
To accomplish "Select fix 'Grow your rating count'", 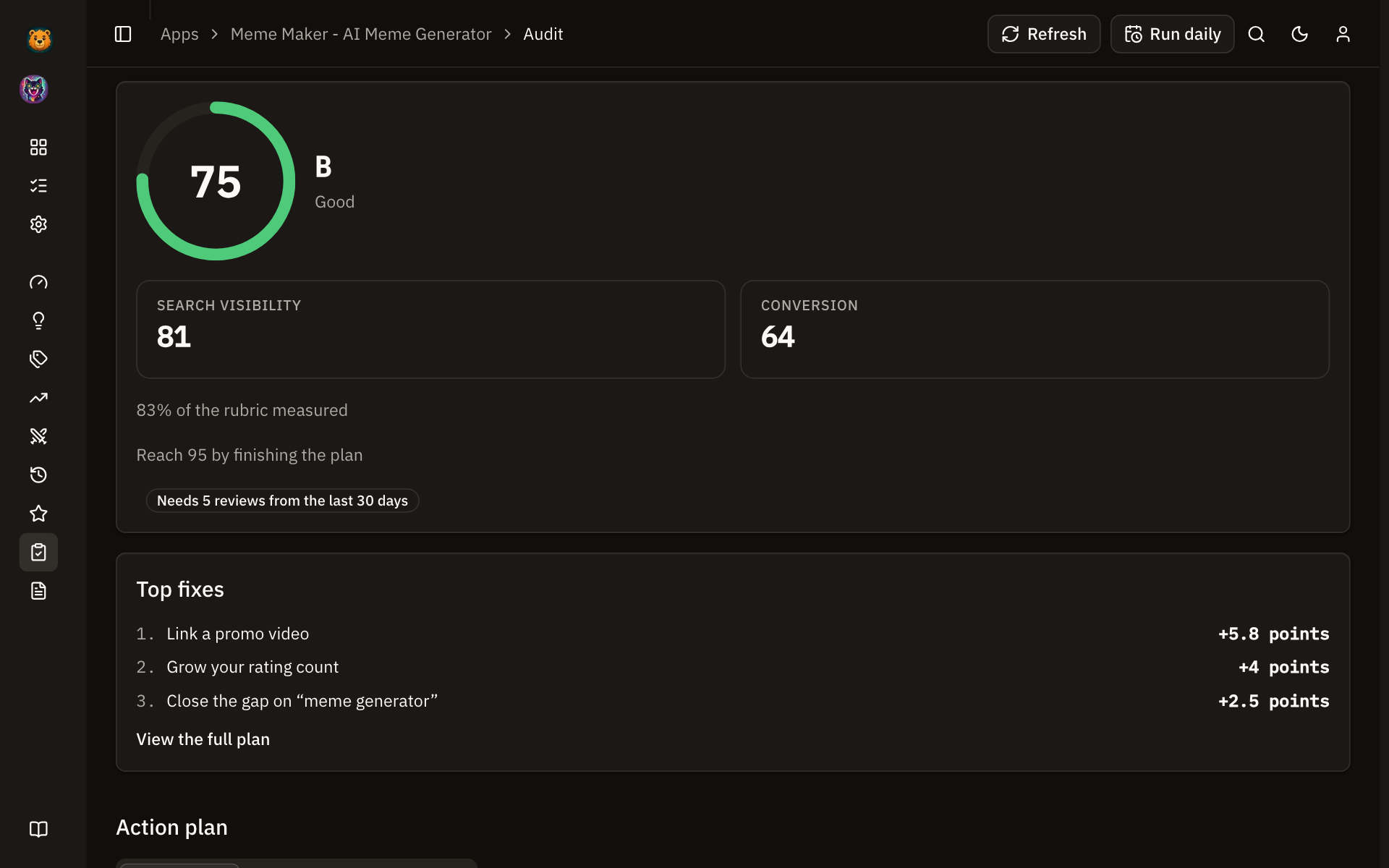I will point(252,667).
